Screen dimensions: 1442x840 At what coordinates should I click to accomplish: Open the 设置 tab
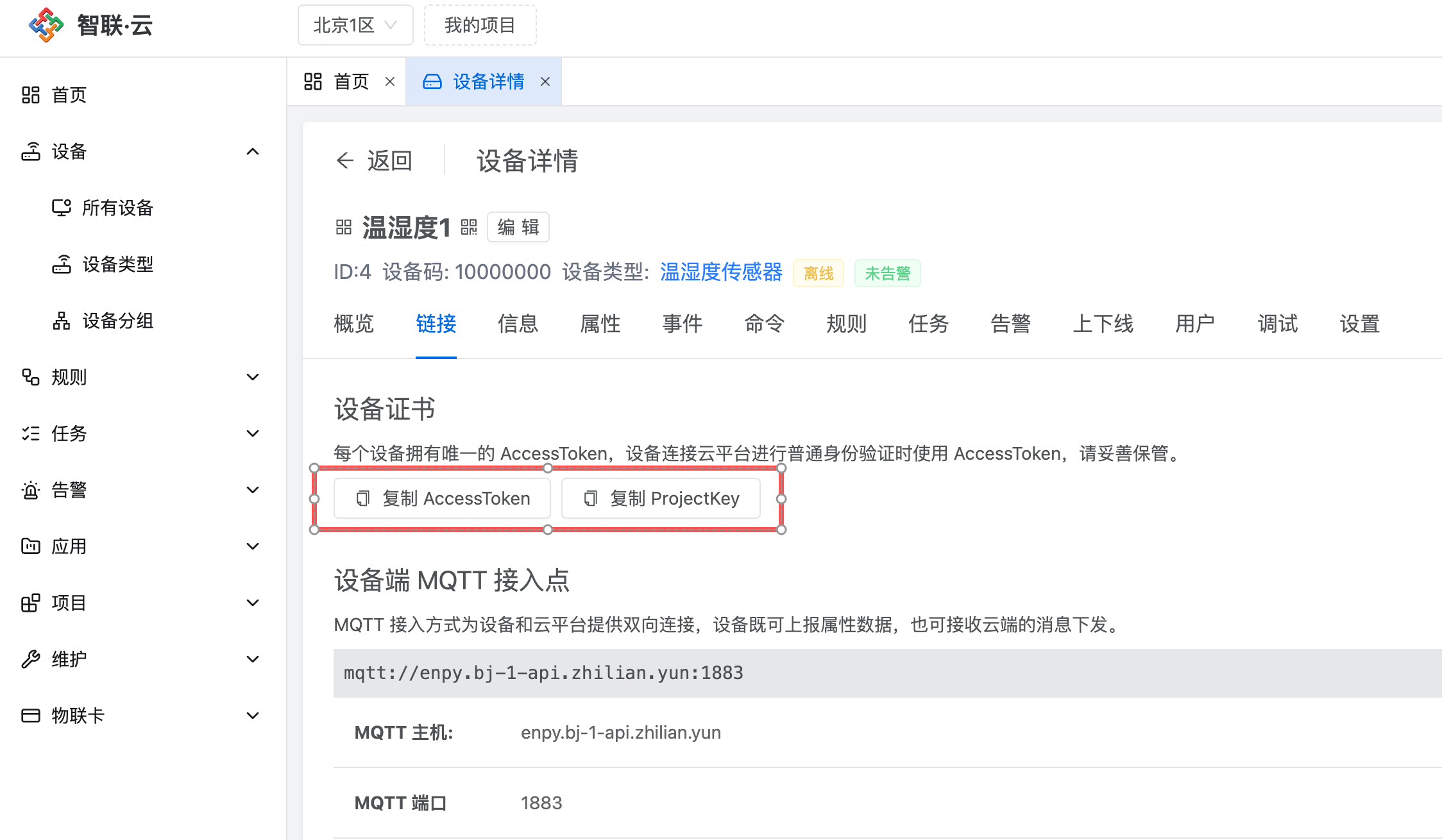click(1360, 324)
